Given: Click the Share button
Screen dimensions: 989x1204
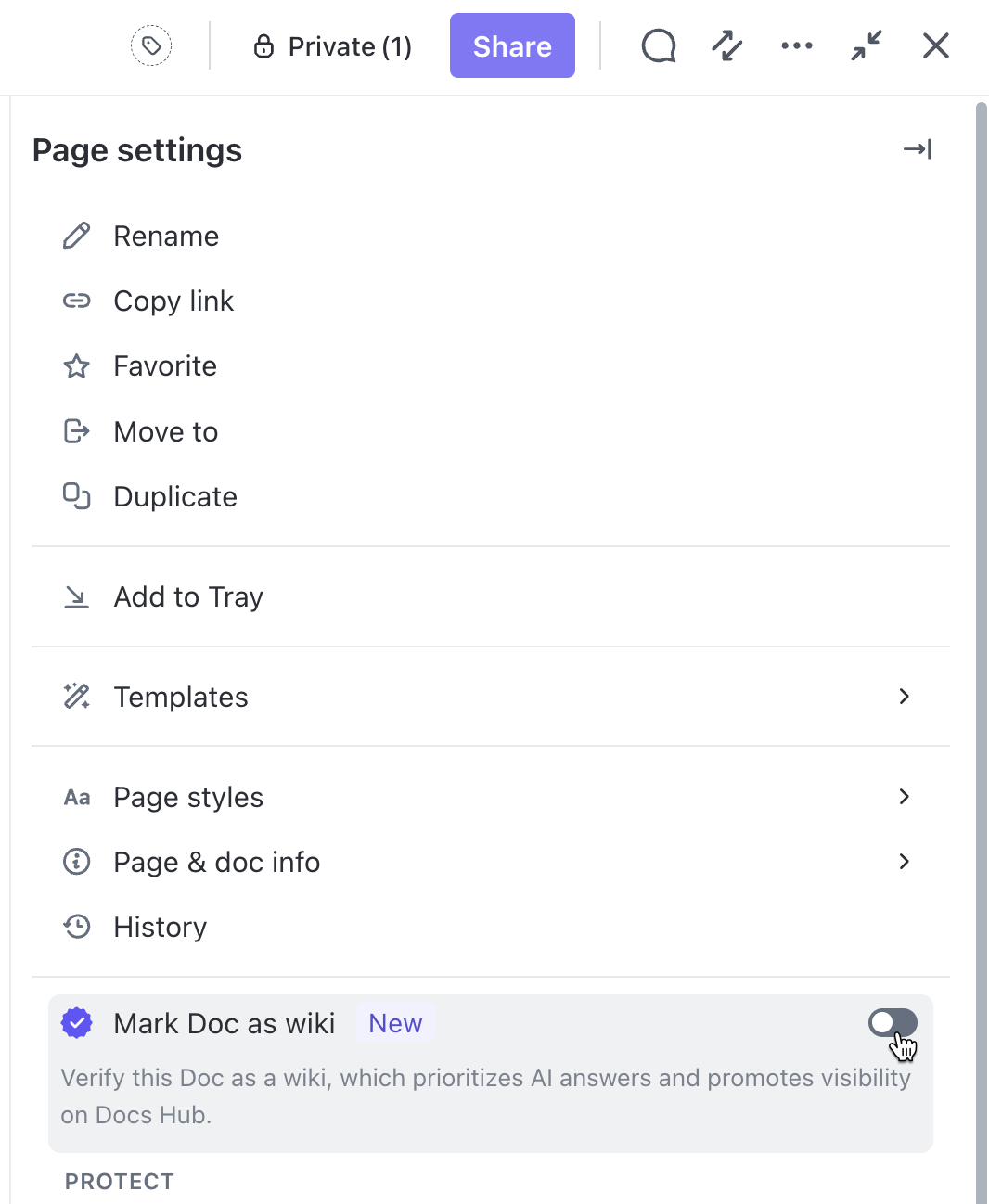Looking at the screenshot, I should (x=512, y=45).
